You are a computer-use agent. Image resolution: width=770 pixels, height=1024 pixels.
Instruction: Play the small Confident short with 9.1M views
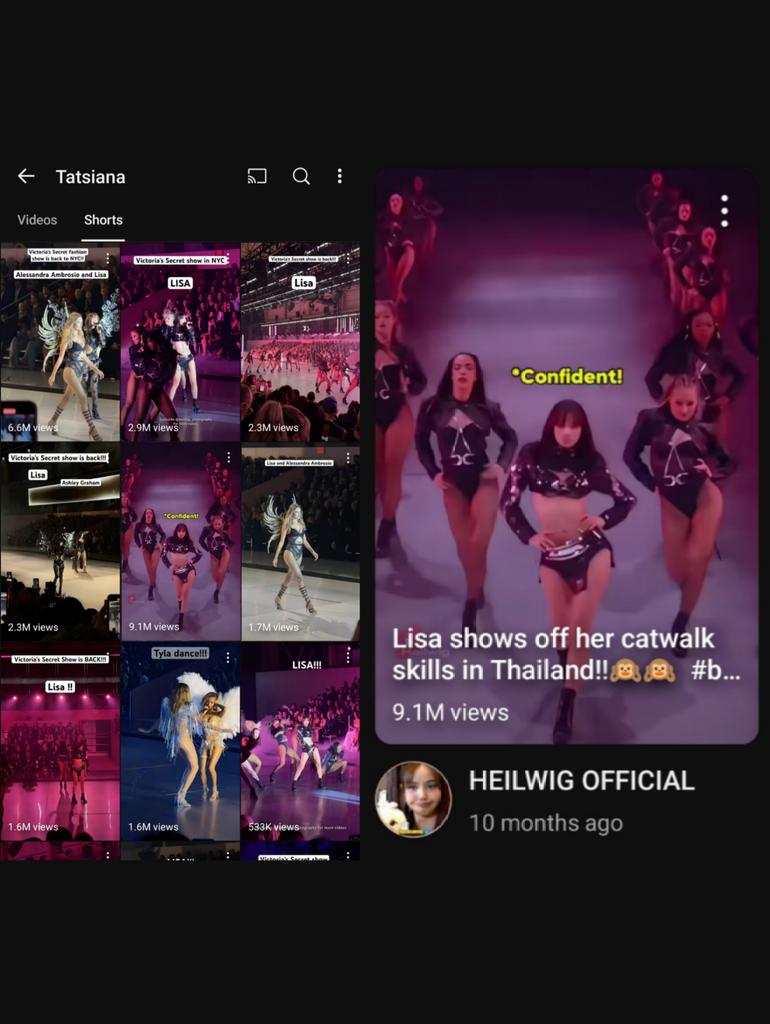pyautogui.click(x=180, y=542)
